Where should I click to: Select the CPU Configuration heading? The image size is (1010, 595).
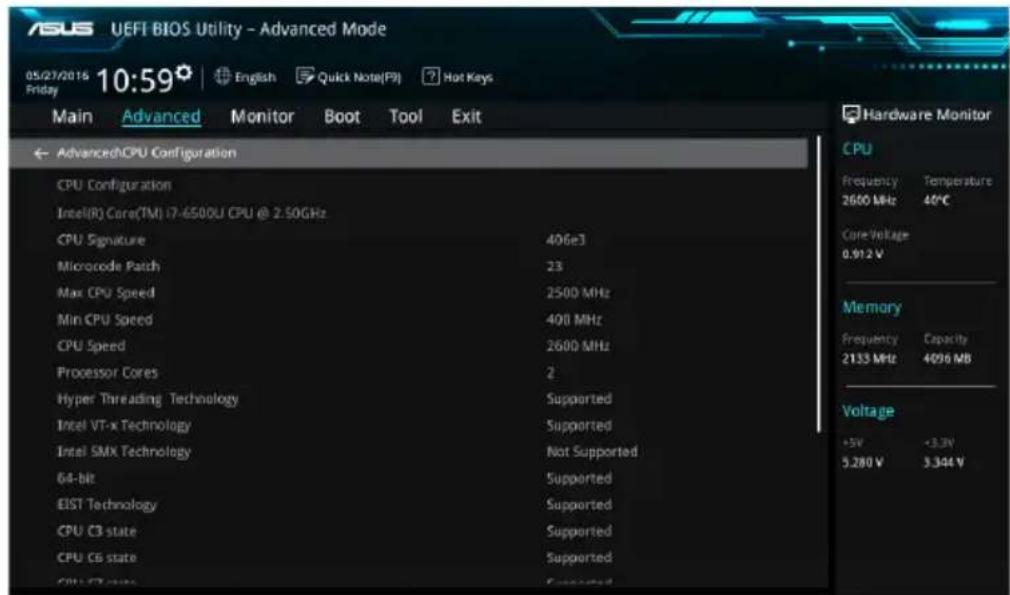114,185
